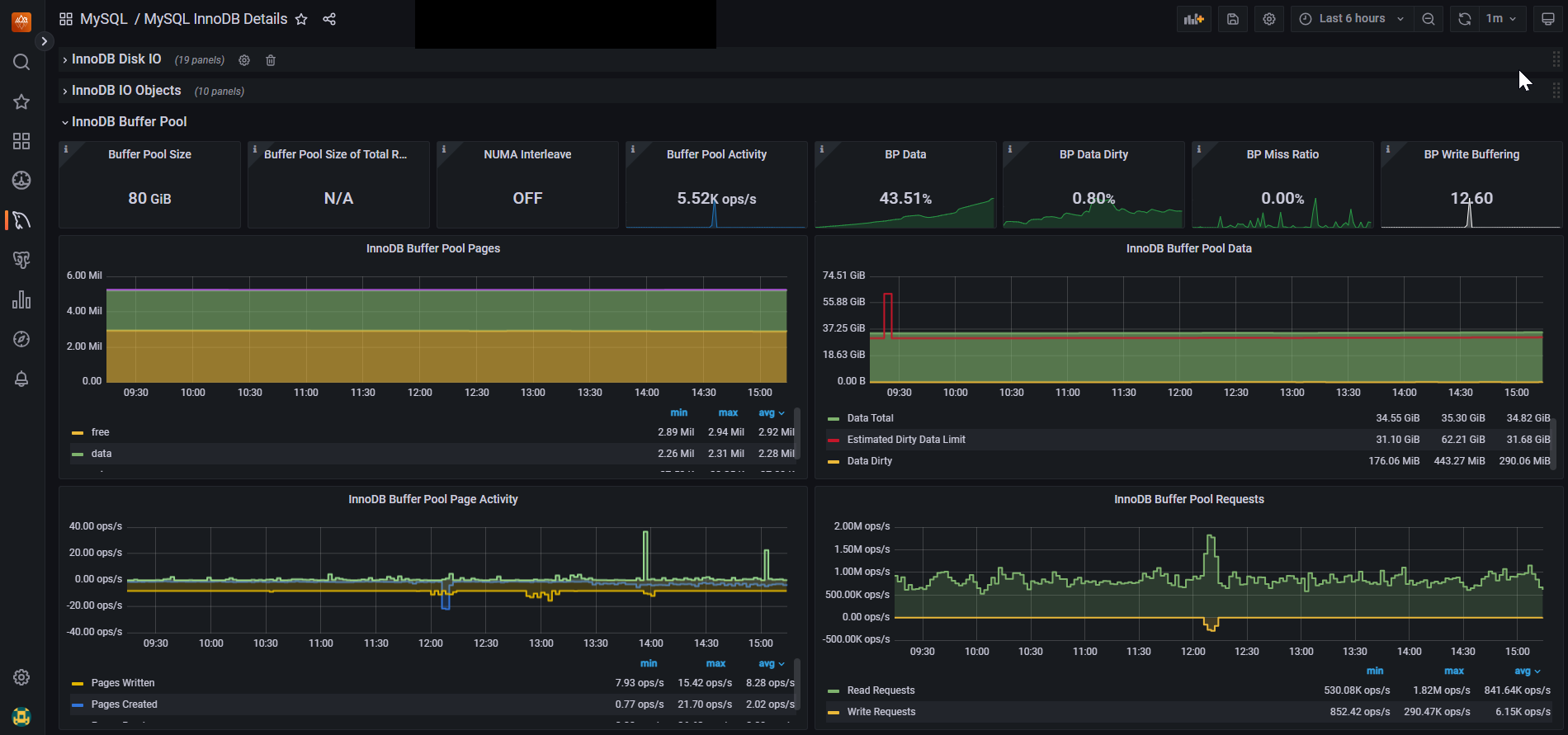The width and height of the screenshot is (1568, 735).
Task: Toggle the Data Total series in legend
Action: (x=870, y=418)
